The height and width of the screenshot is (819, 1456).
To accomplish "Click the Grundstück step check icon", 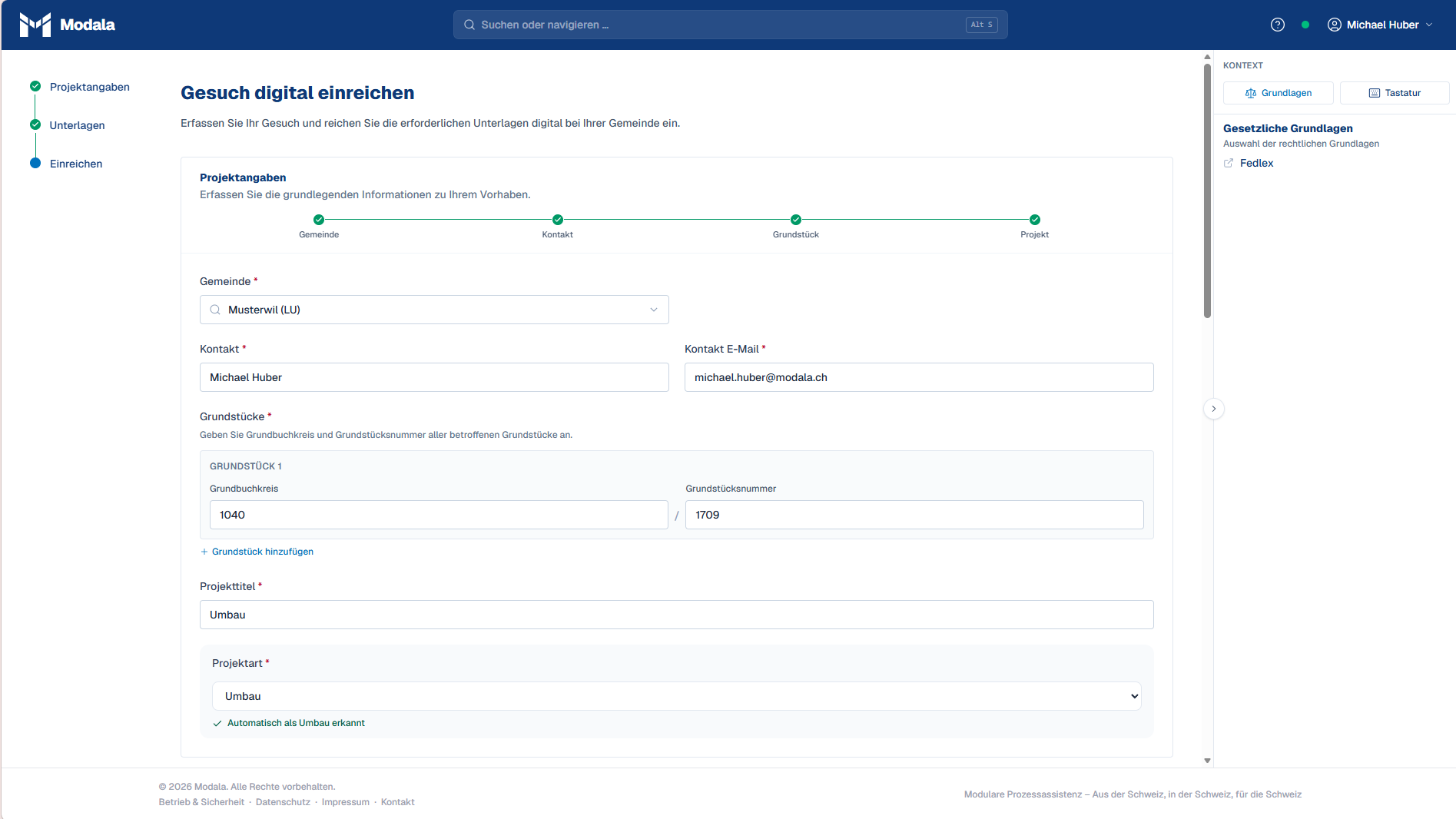I will coord(796,220).
